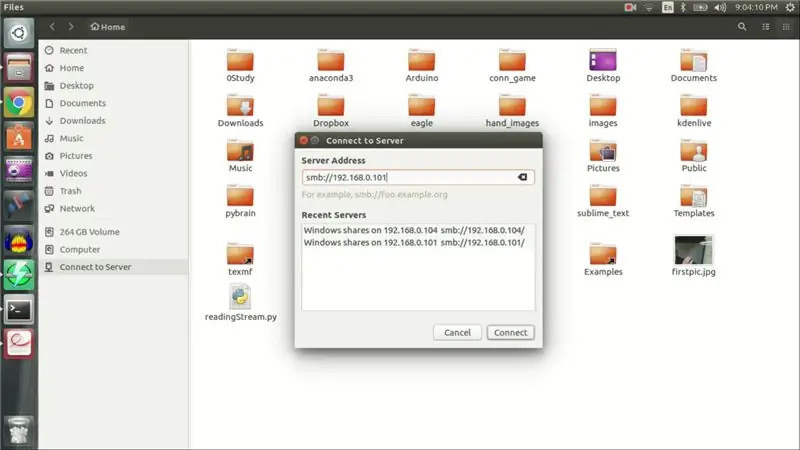Open the battery indicator menu

[x=701, y=7]
